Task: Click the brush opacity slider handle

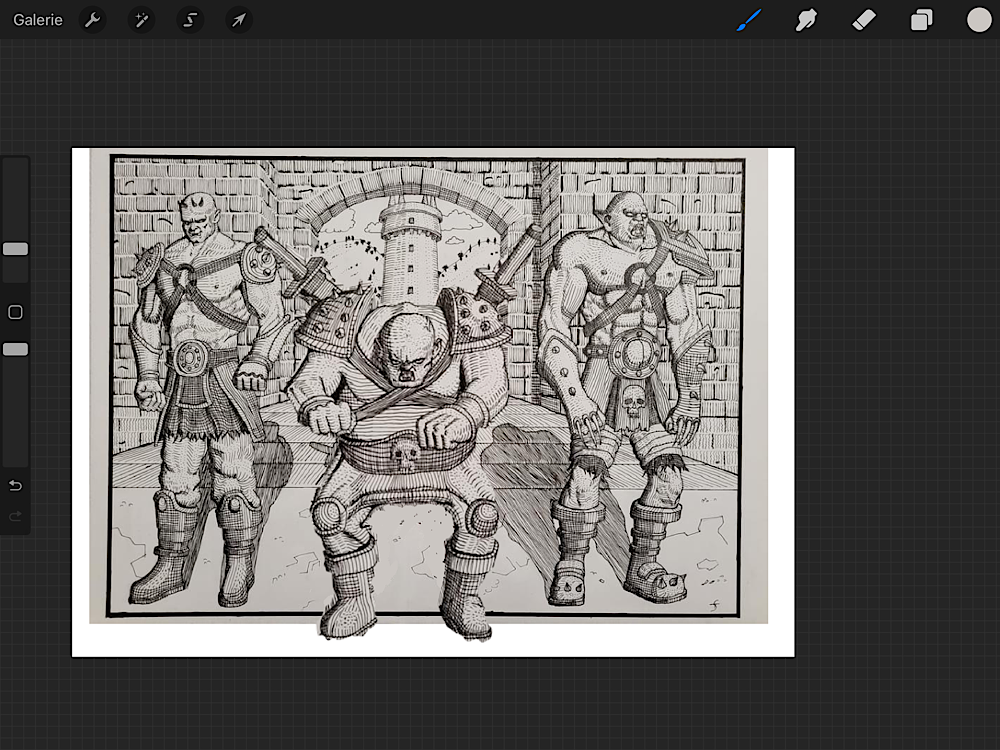Action: (15, 349)
